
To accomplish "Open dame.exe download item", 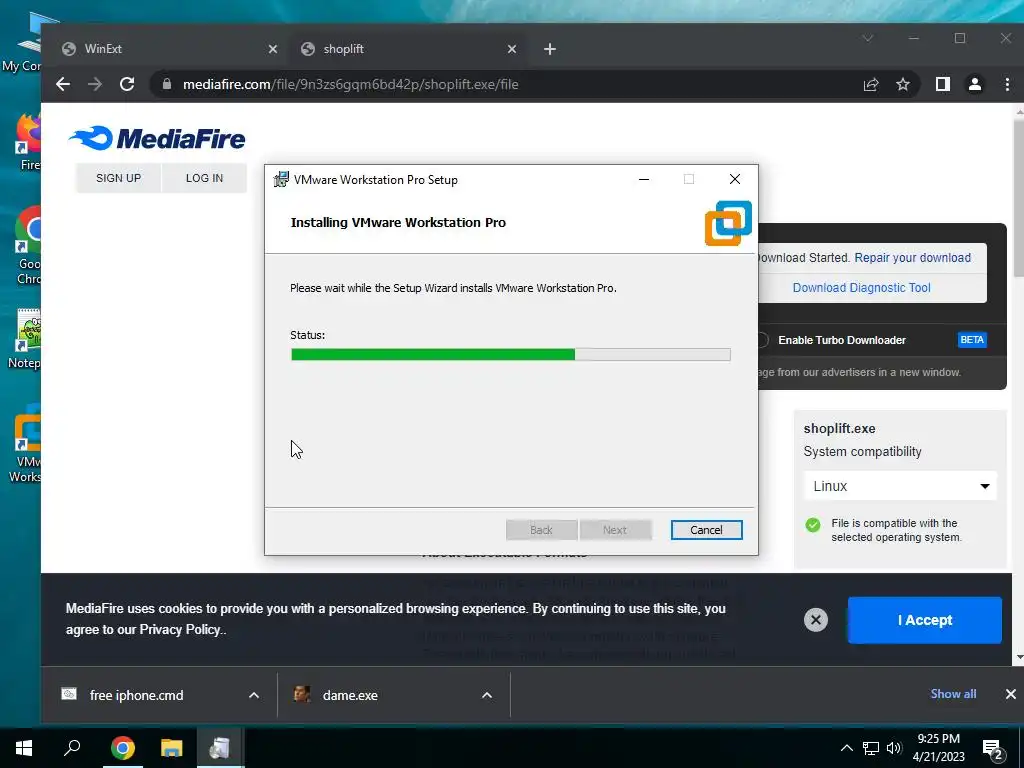I will point(350,696).
